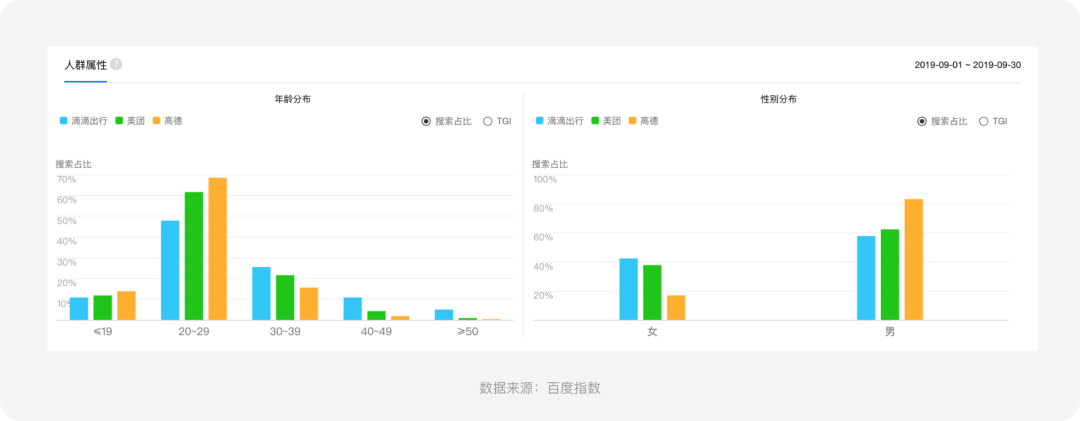Screen dimensions: 1080x421
Task: Toggle 高德 legend in age distribution chart
Action: click(x=167, y=121)
